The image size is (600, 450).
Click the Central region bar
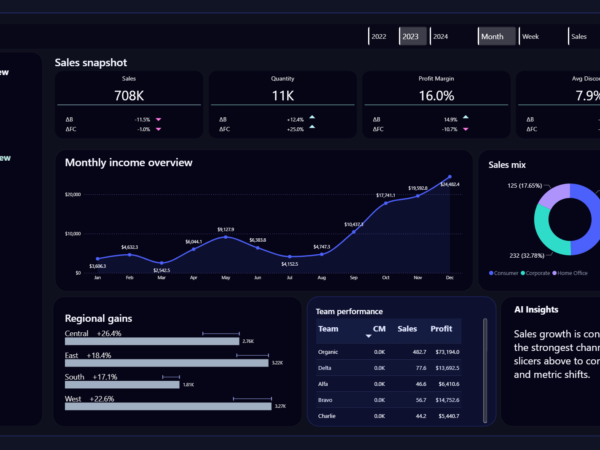pos(152,341)
